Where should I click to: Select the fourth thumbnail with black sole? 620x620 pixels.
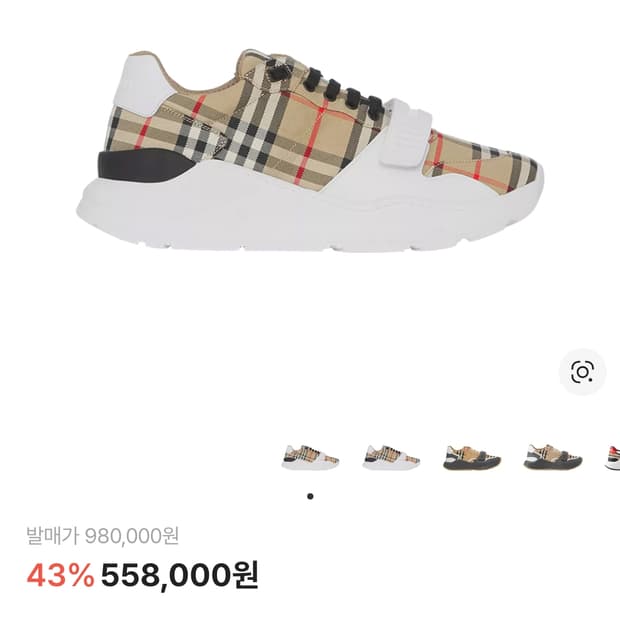click(553, 457)
